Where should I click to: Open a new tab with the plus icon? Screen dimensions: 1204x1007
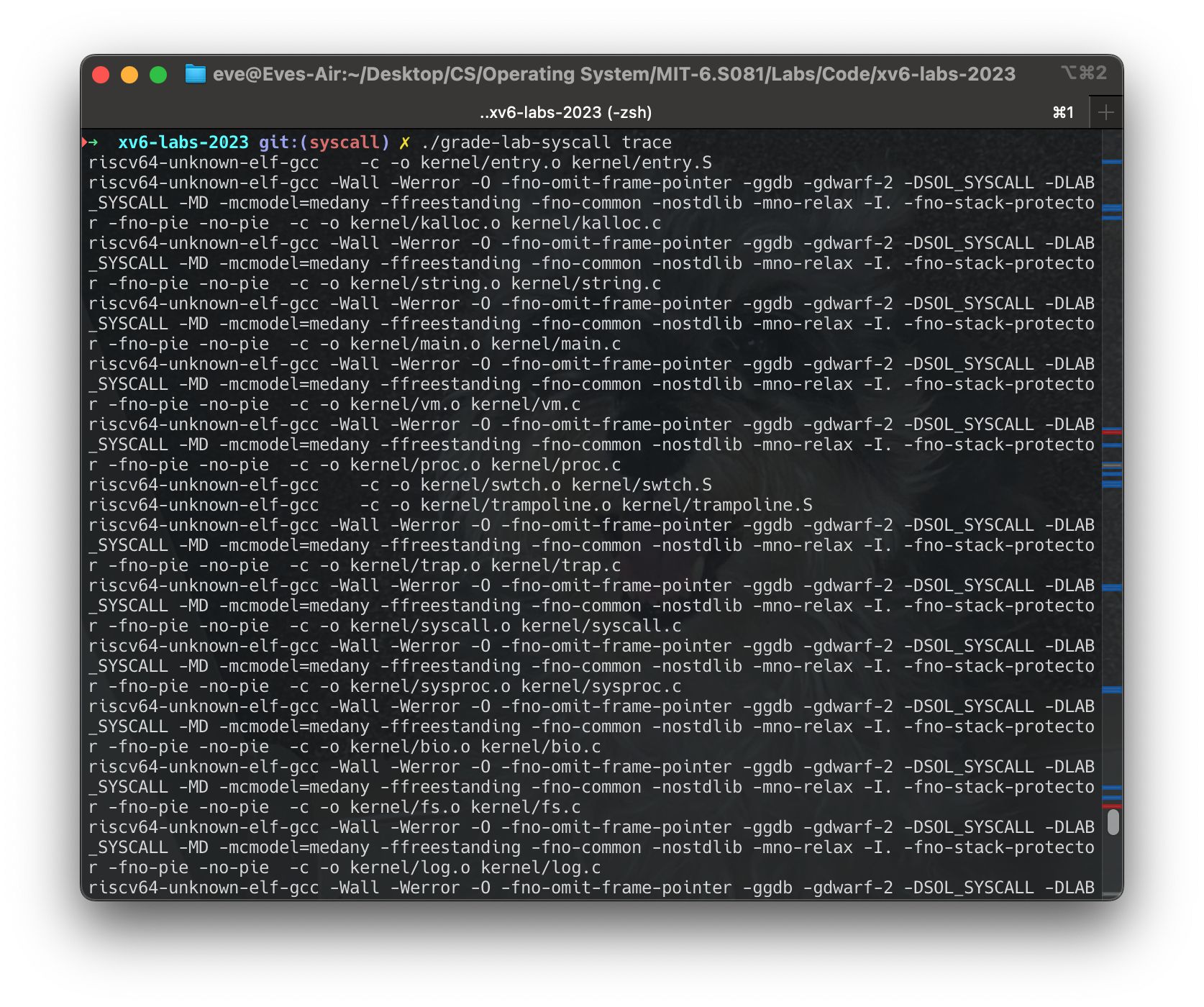(x=1105, y=111)
